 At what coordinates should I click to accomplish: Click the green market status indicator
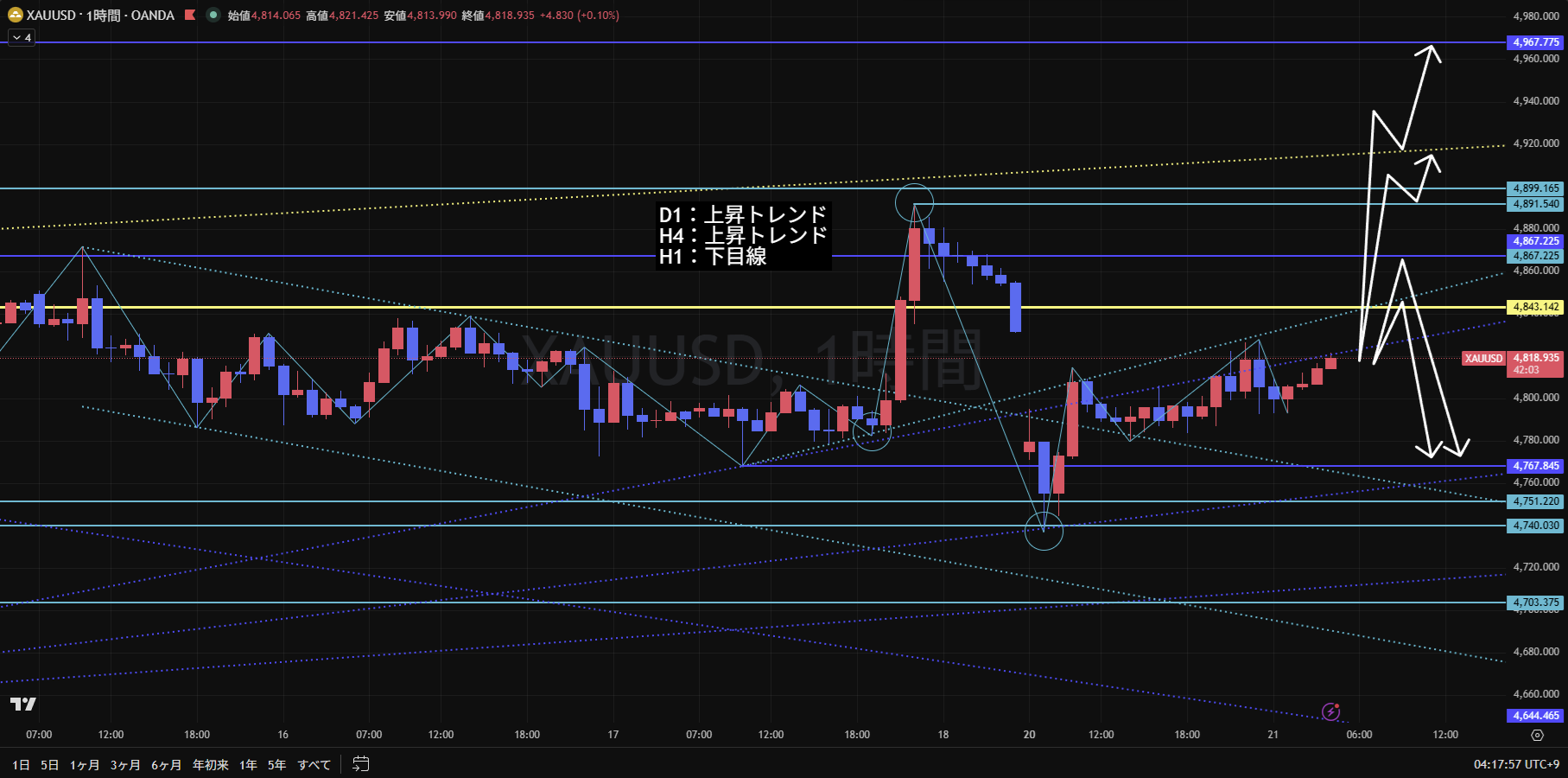(x=213, y=15)
